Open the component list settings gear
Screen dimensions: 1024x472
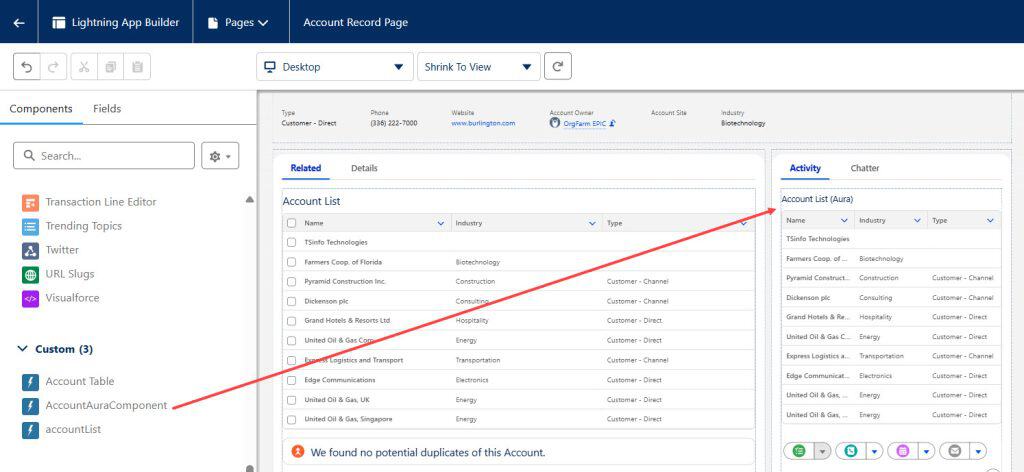(x=220, y=156)
